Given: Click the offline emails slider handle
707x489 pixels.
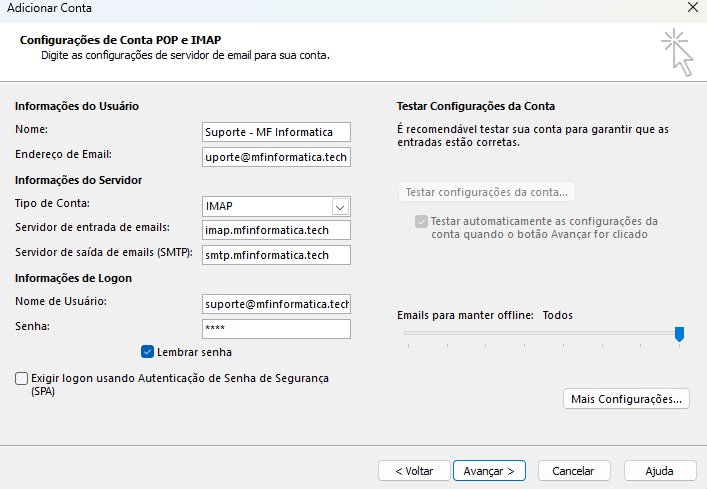Looking at the screenshot, I should (x=679, y=334).
